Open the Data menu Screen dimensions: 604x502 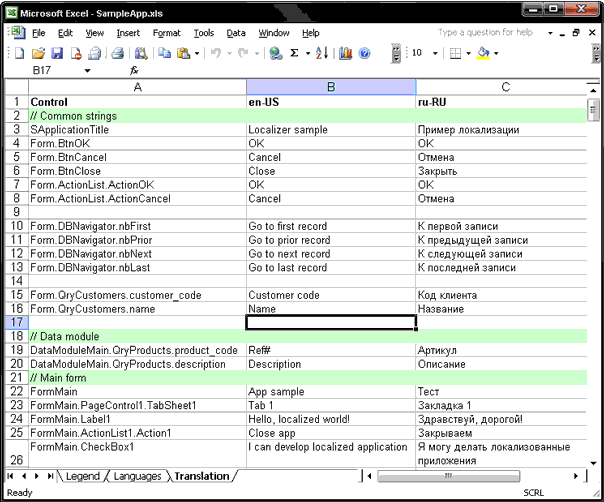click(236, 33)
